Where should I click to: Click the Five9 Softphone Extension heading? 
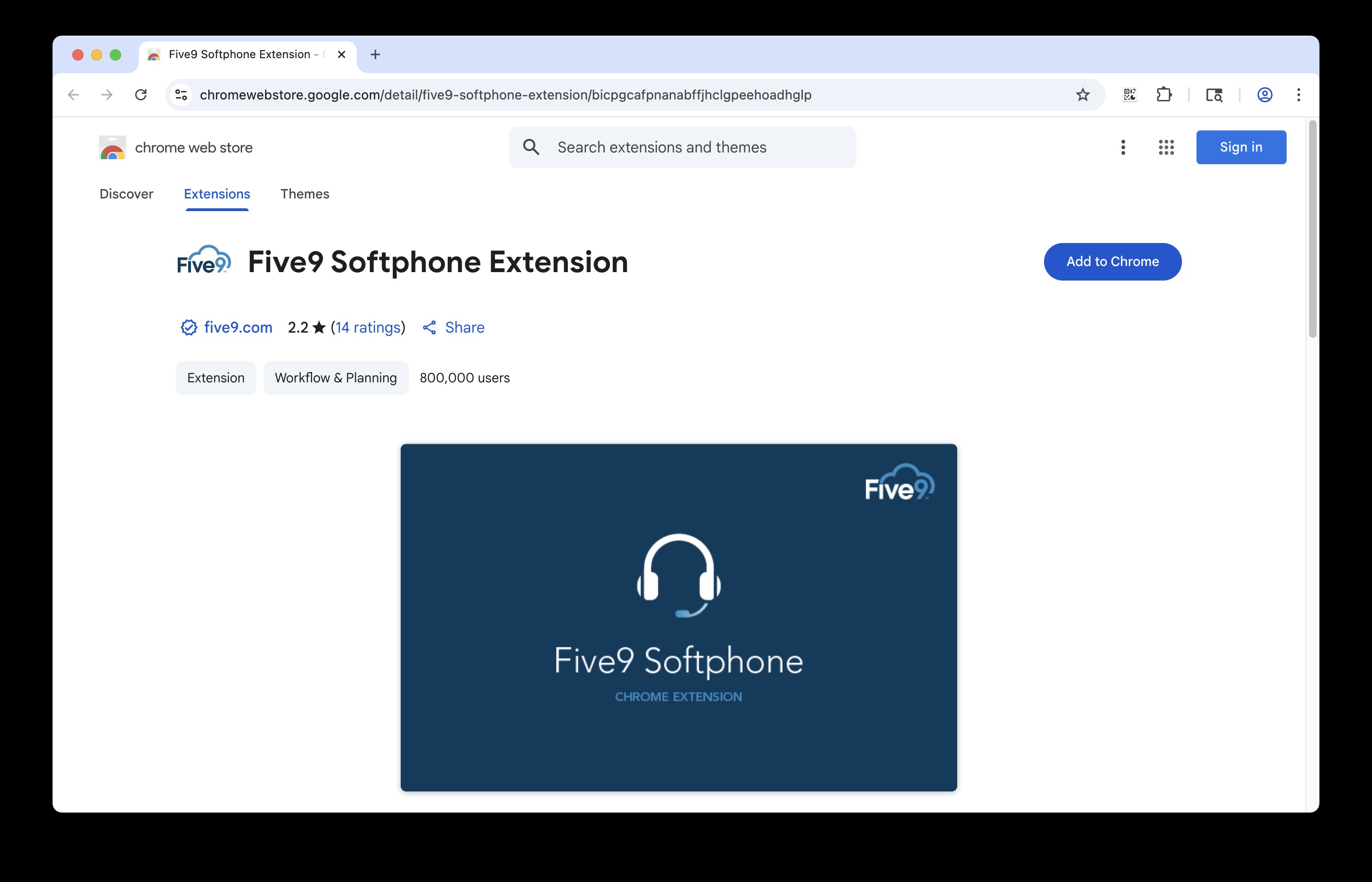coord(438,262)
